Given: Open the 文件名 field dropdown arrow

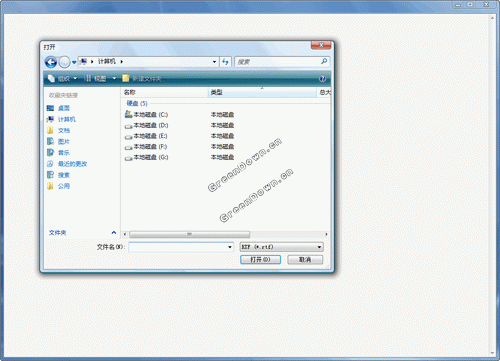Looking at the screenshot, I should tap(230, 247).
